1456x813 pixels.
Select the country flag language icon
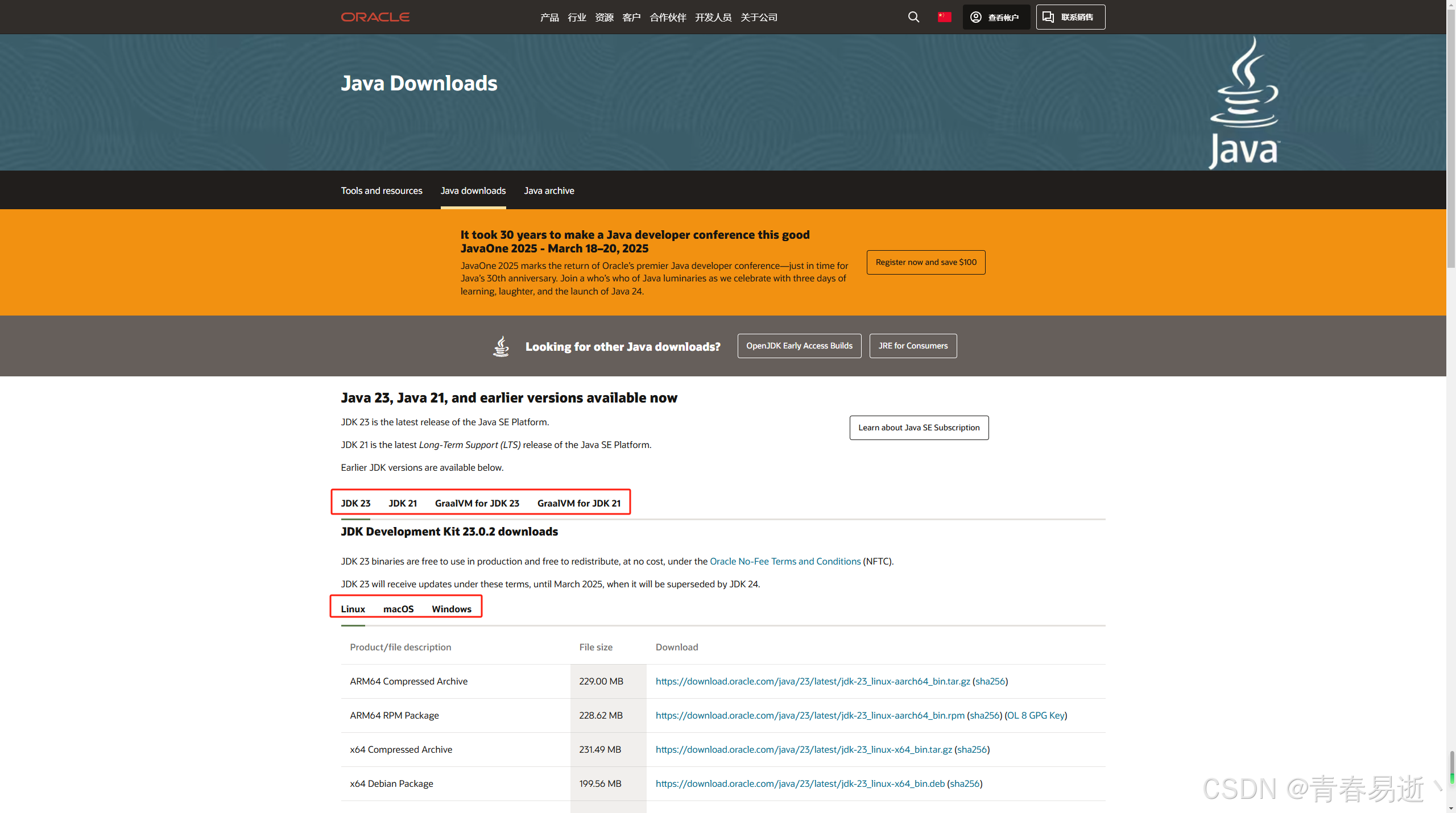[944, 16]
